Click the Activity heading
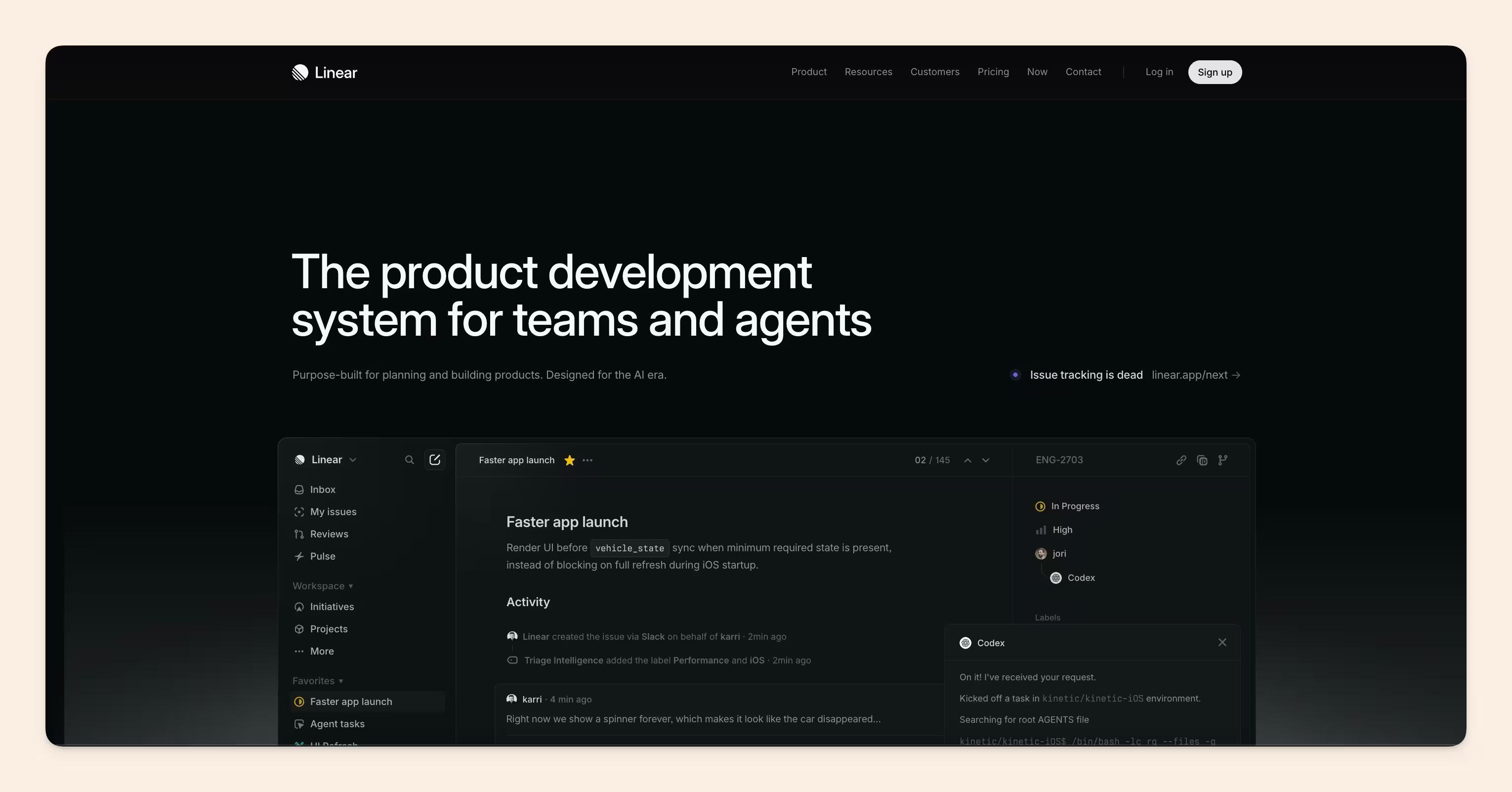This screenshot has height=792, width=1512. point(528,602)
